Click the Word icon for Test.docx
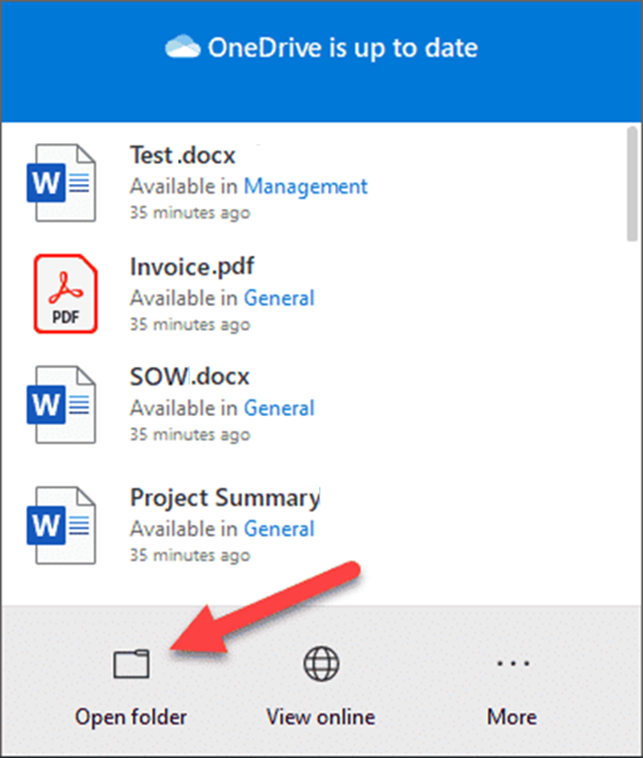This screenshot has width=643, height=758. click(61, 183)
